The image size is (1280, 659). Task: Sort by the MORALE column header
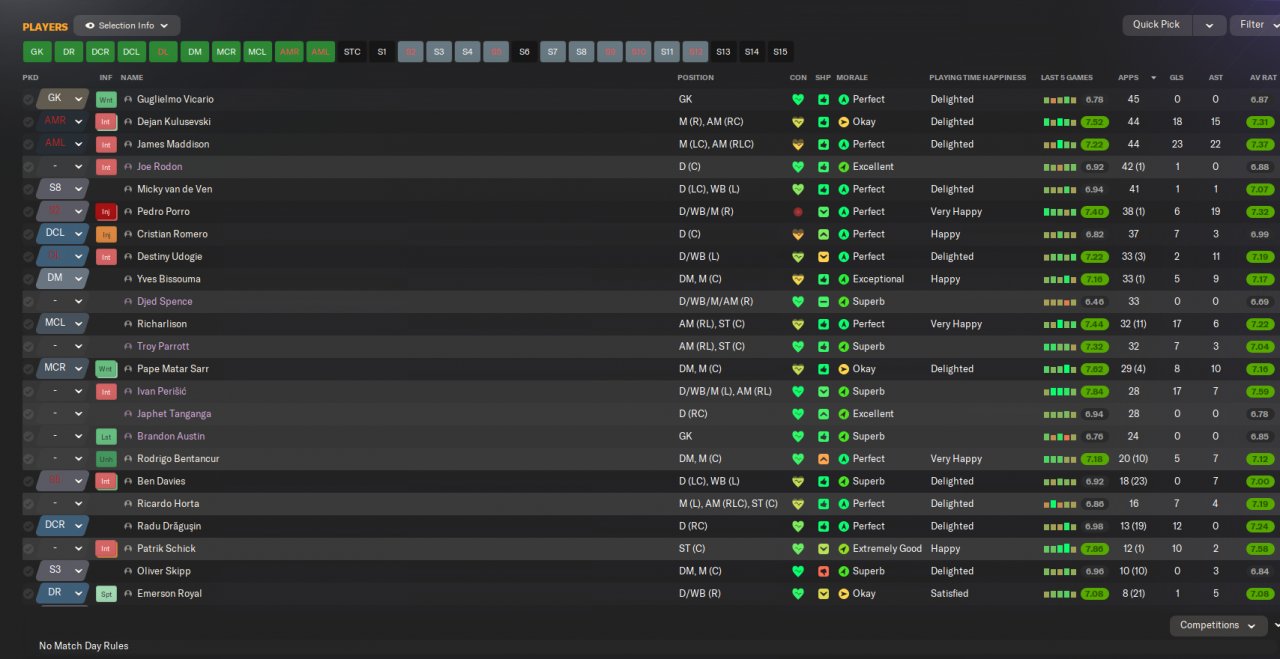pos(852,77)
